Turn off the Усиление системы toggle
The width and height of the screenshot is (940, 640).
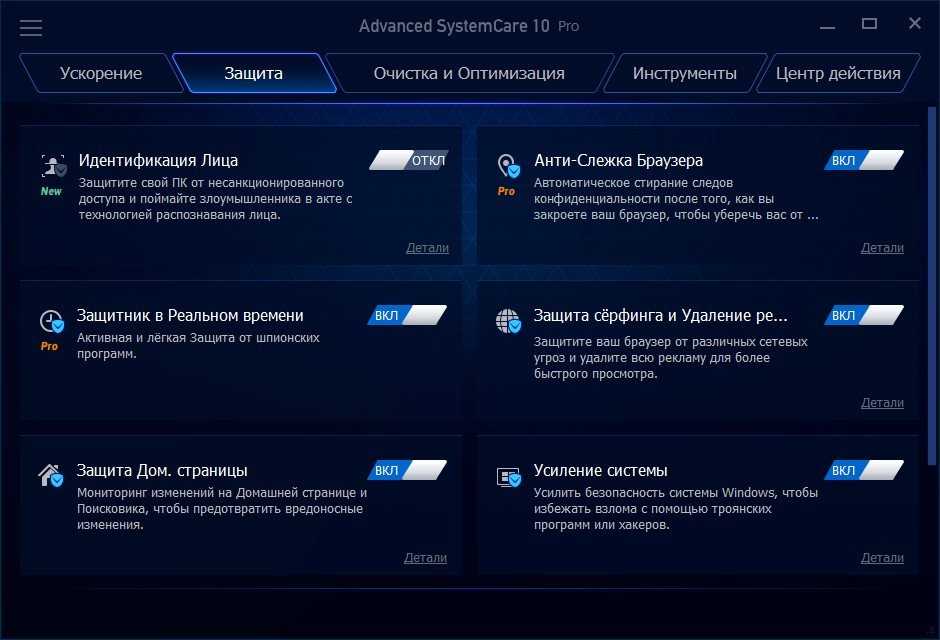pyautogui.click(x=864, y=470)
